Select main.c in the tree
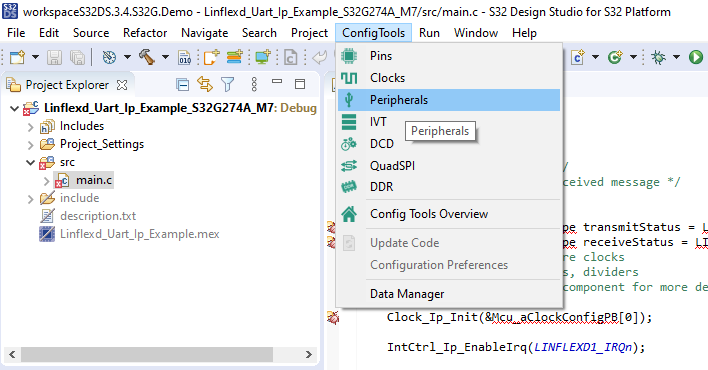The height and width of the screenshot is (370, 708). click(x=93, y=180)
